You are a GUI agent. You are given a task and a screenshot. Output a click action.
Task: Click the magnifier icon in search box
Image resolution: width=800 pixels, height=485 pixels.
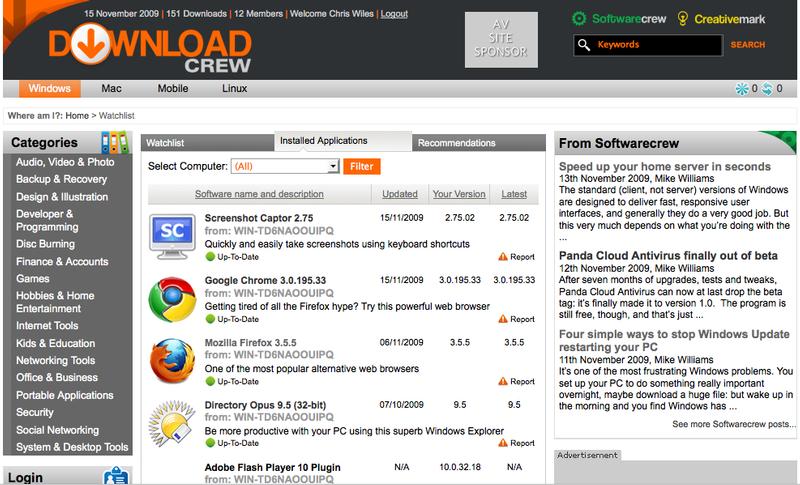pyautogui.click(x=584, y=45)
